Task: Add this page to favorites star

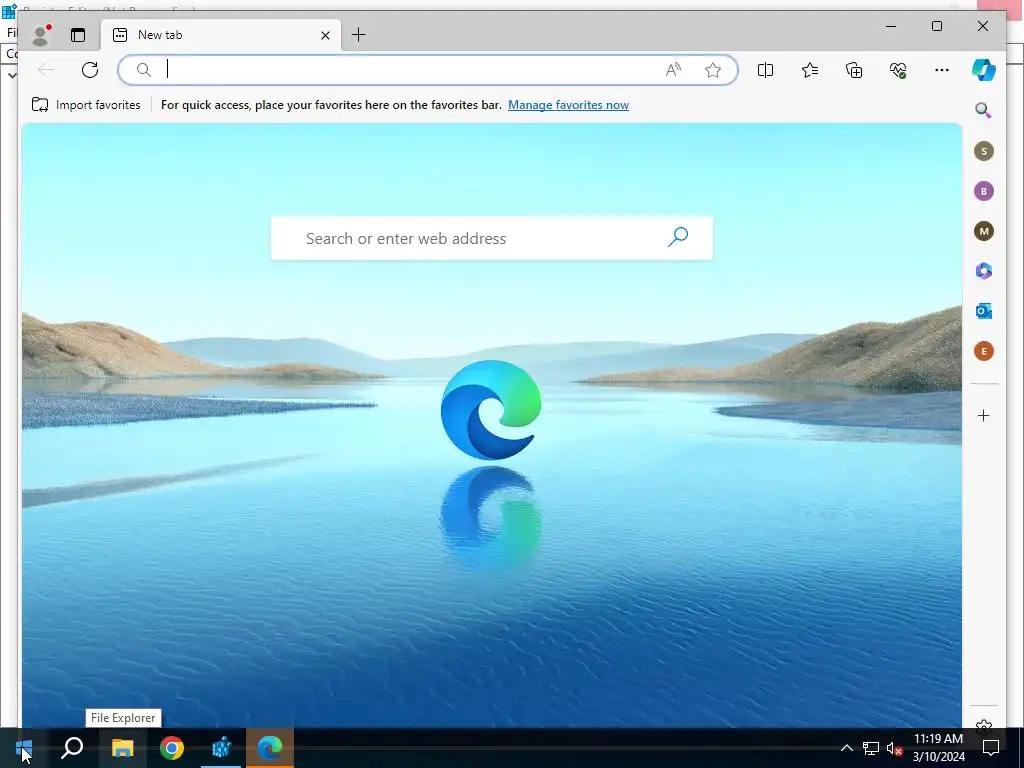Action: [712, 70]
